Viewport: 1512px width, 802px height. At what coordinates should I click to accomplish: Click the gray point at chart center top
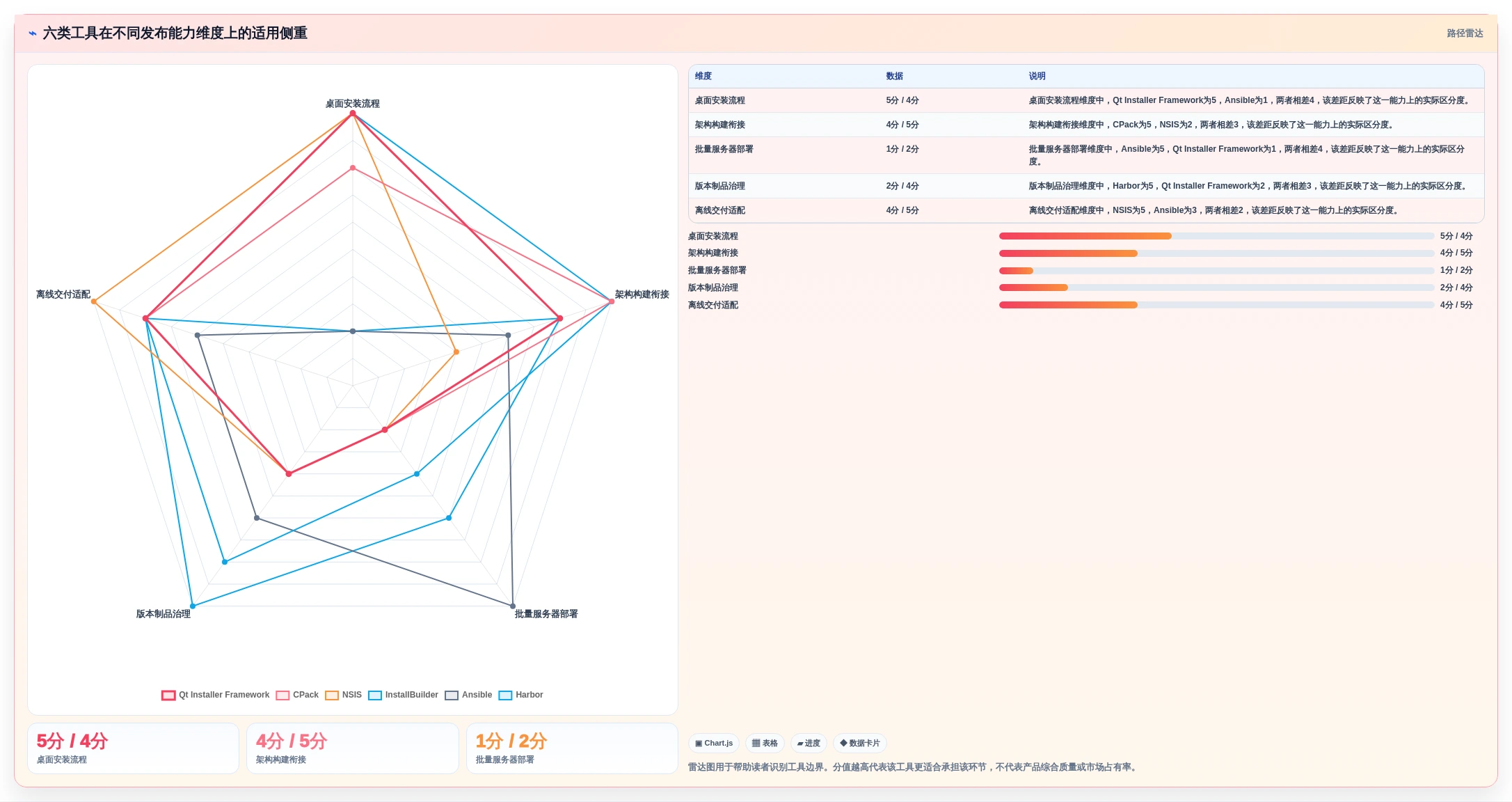tap(353, 331)
